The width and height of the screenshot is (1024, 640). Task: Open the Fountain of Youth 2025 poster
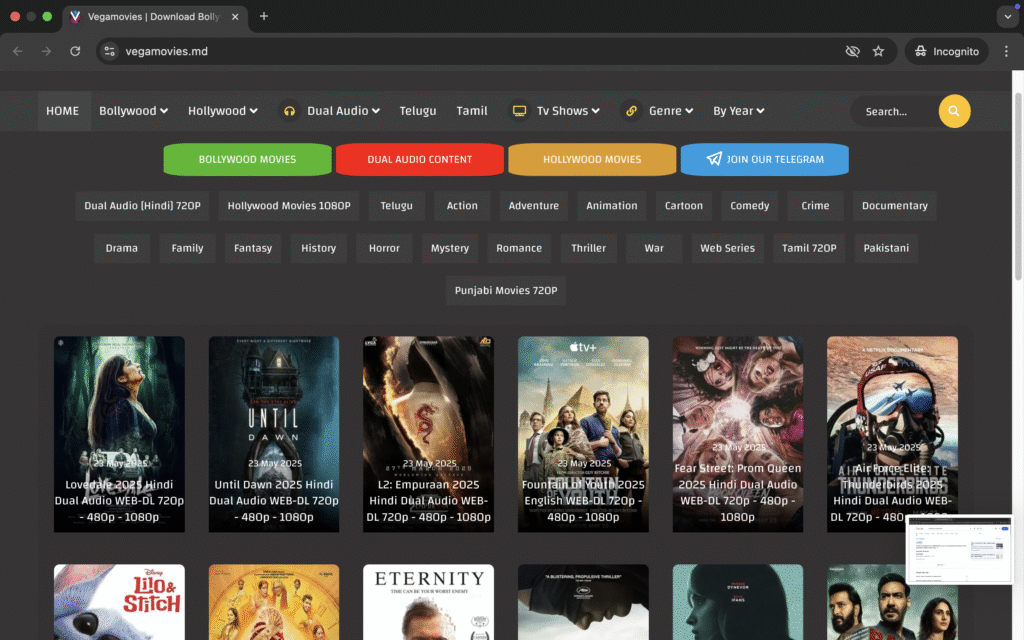(583, 434)
